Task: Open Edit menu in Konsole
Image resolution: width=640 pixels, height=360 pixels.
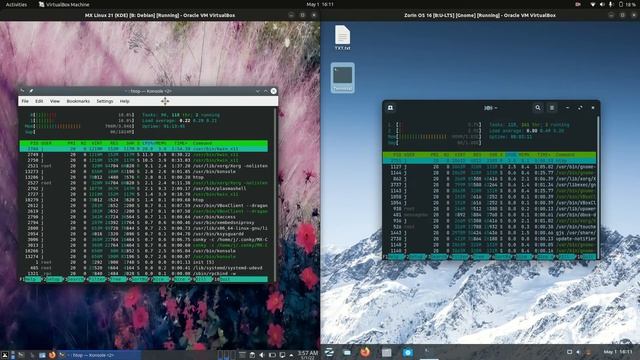Action: pyautogui.click(x=39, y=101)
